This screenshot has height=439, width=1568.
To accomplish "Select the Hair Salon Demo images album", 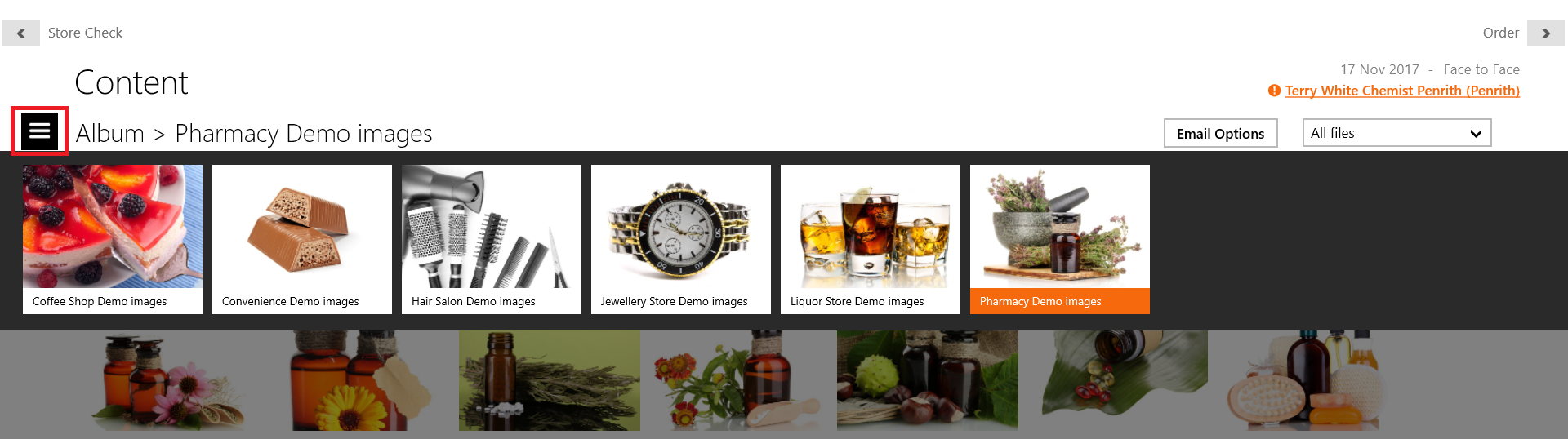I will 492,239.
